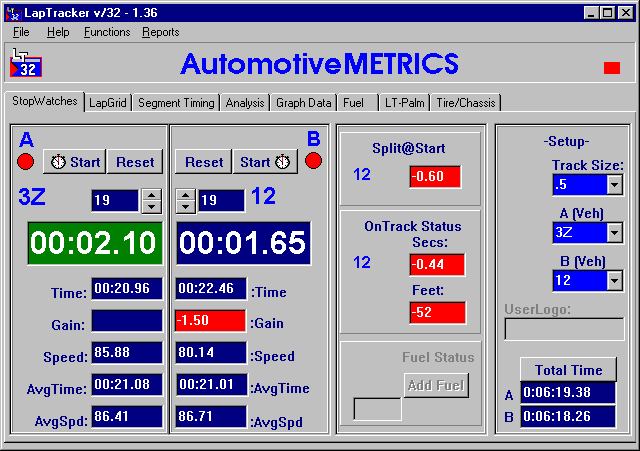Image resolution: width=640 pixels, height=451 pixels.
Task: Click the empty Gain field for A
Action: coord(127,321)
